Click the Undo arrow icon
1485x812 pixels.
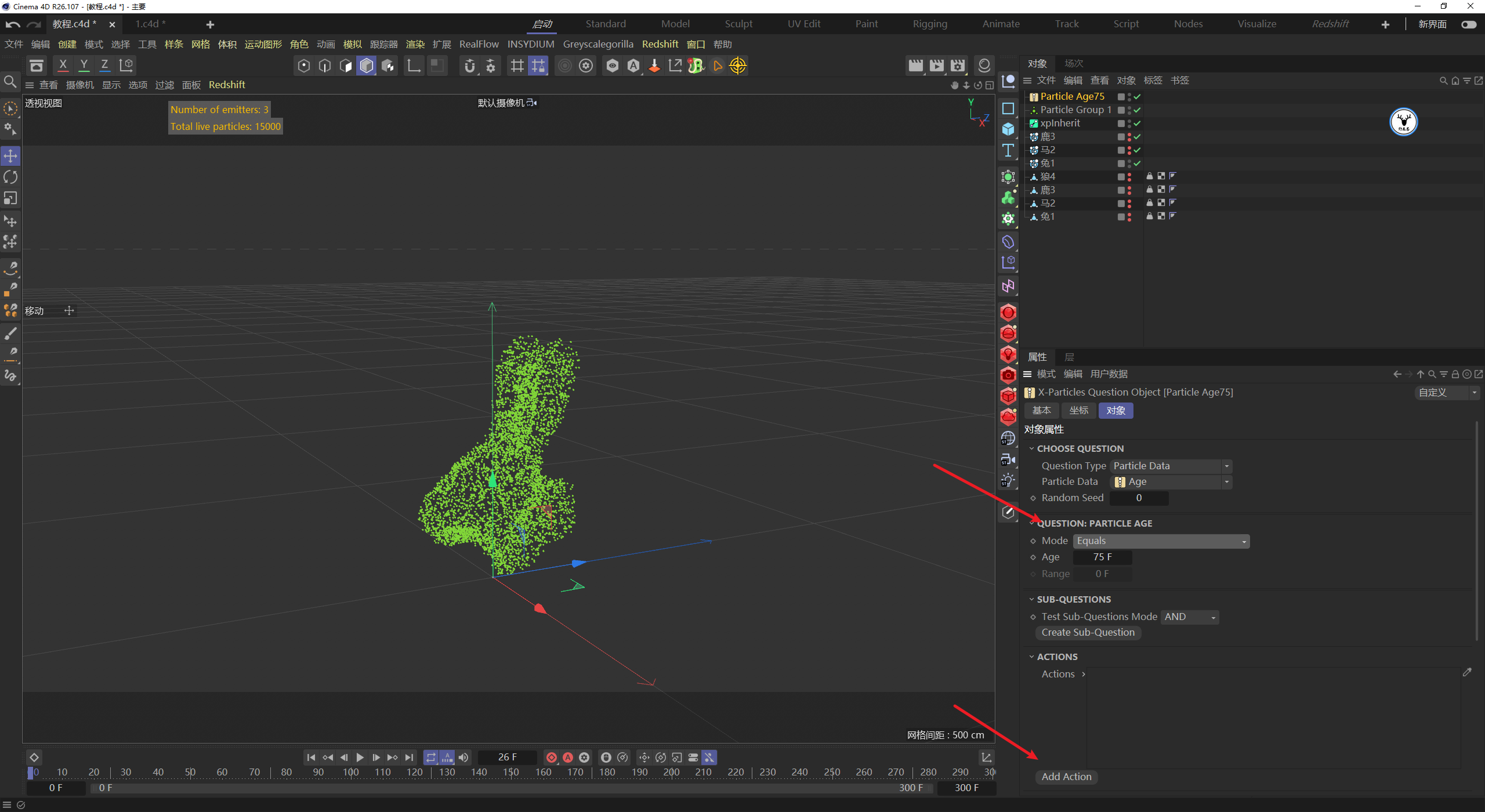(x=13, y=24)
